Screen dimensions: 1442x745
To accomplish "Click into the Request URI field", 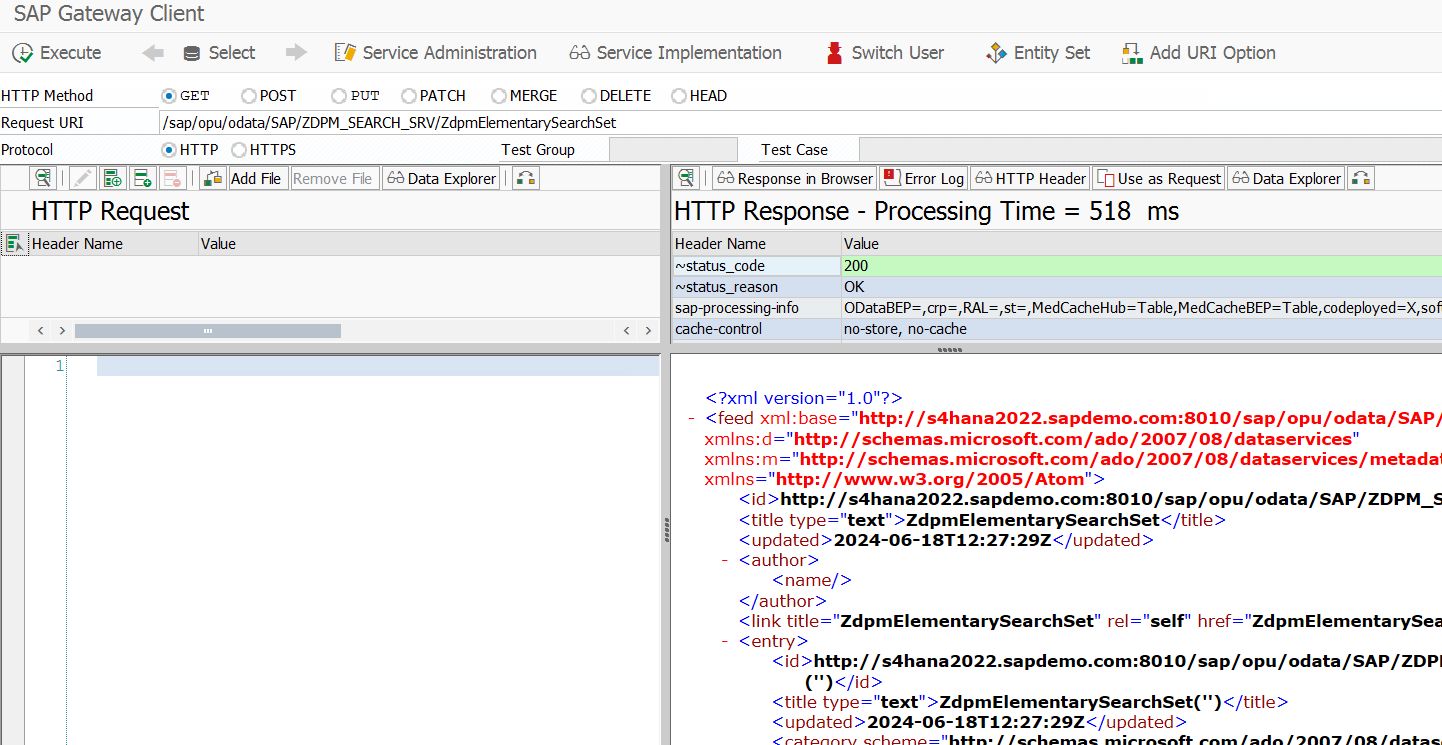I will tap(800, 123).
